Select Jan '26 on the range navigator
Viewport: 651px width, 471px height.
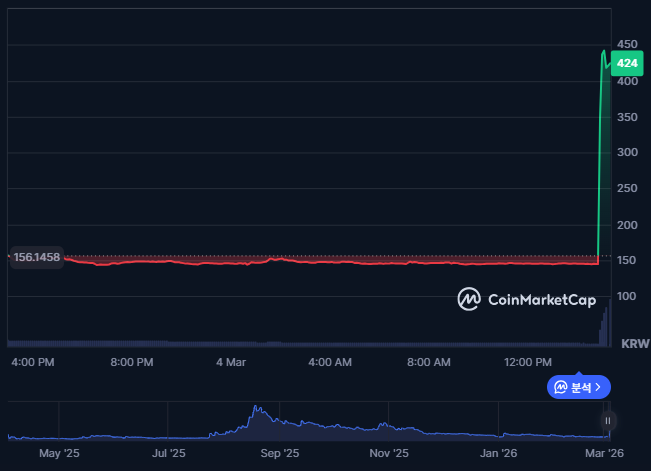point(499,453)
